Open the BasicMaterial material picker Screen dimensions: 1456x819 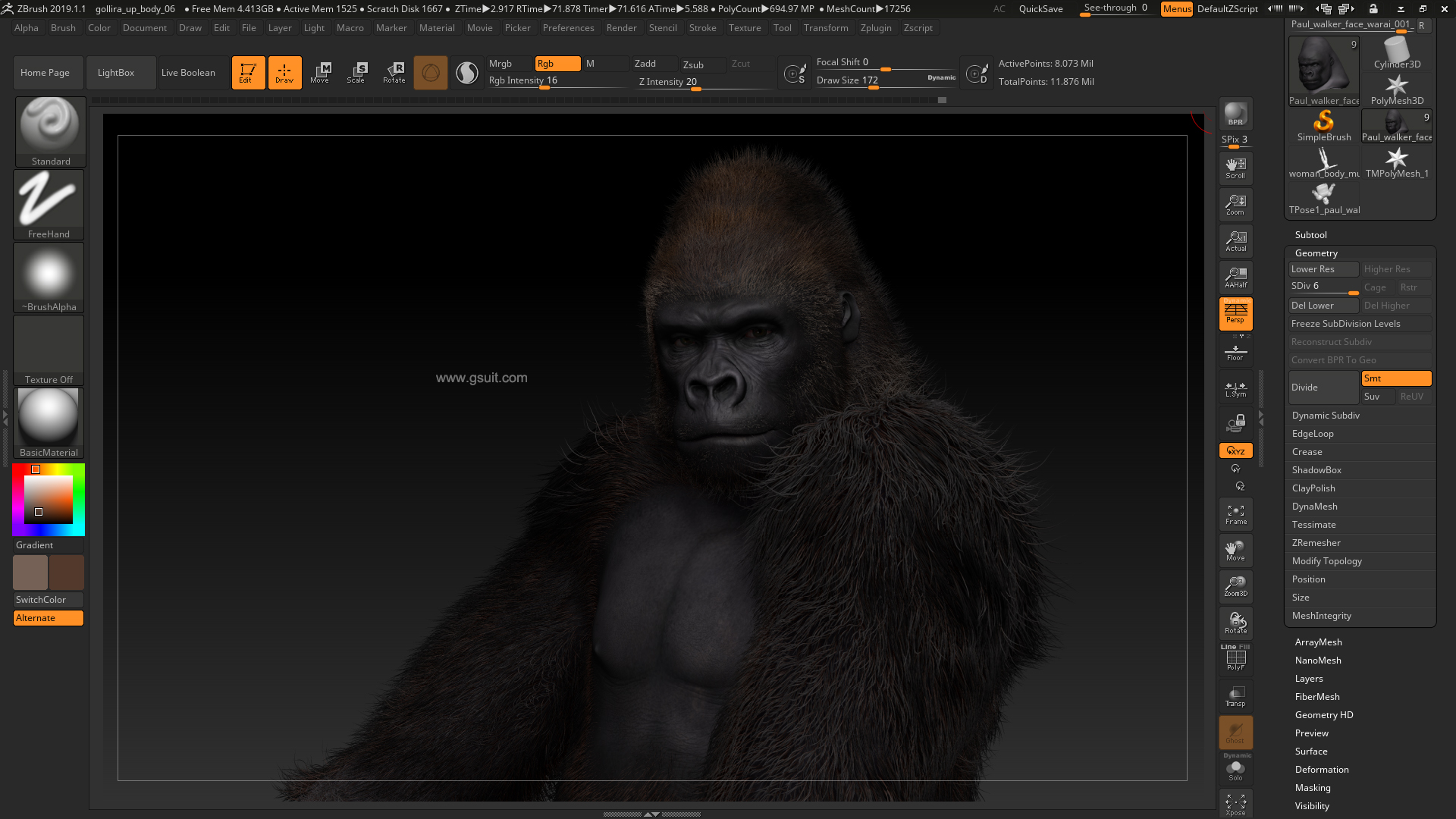coord(49,423)
